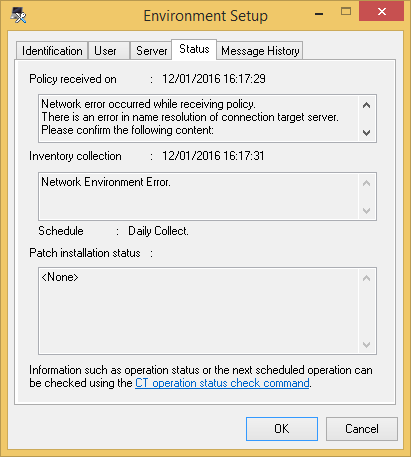
Task: Click the 'Schedule' label
Action: pyautogui.click(x=61, y=231)
